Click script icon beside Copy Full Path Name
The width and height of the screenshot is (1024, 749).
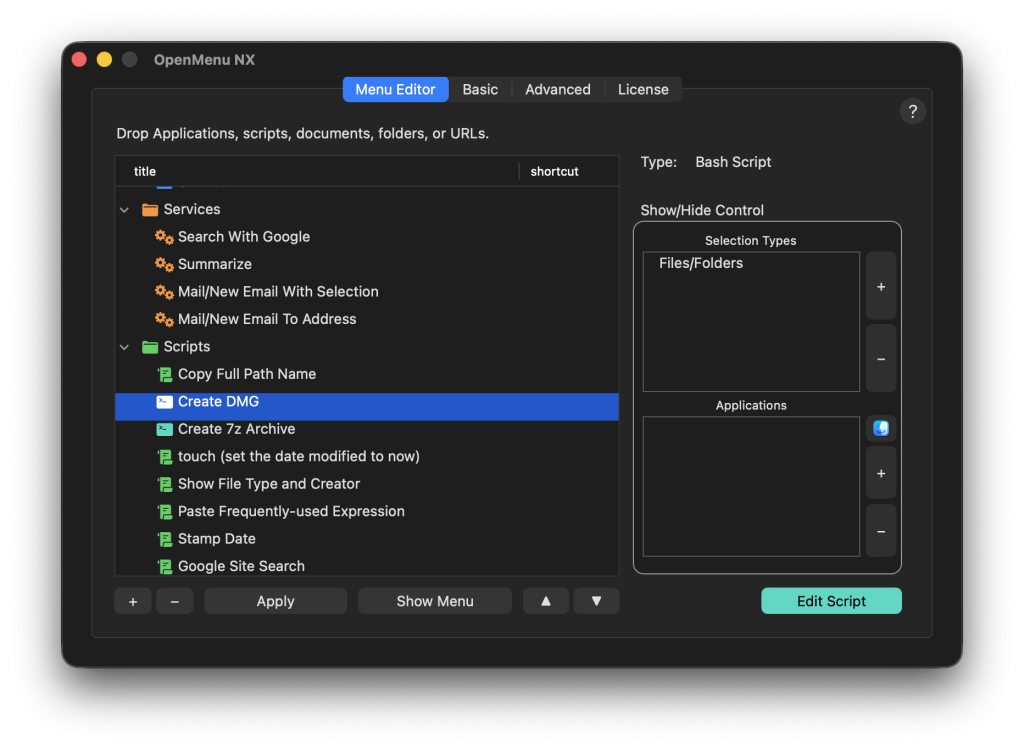165,374
